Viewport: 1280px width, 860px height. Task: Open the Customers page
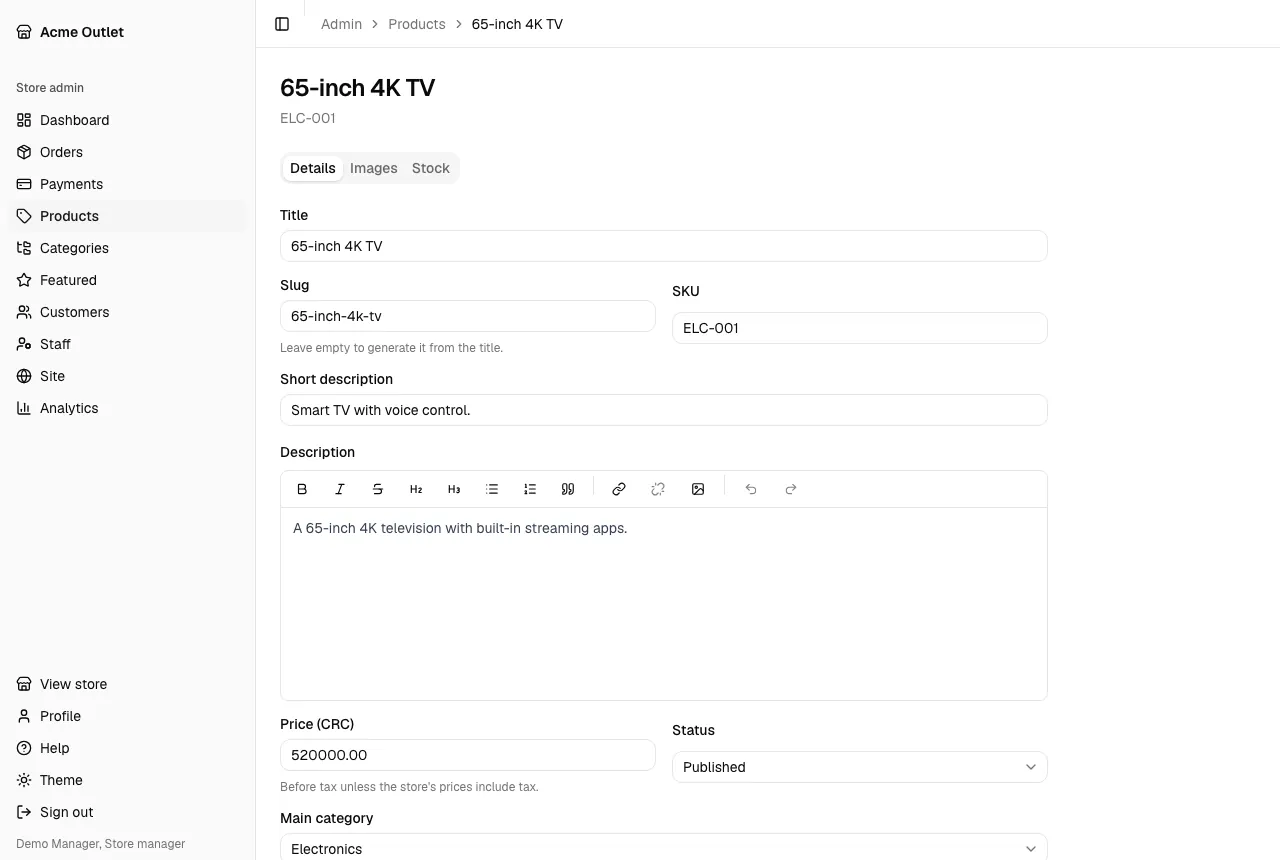tap(127, 312)
